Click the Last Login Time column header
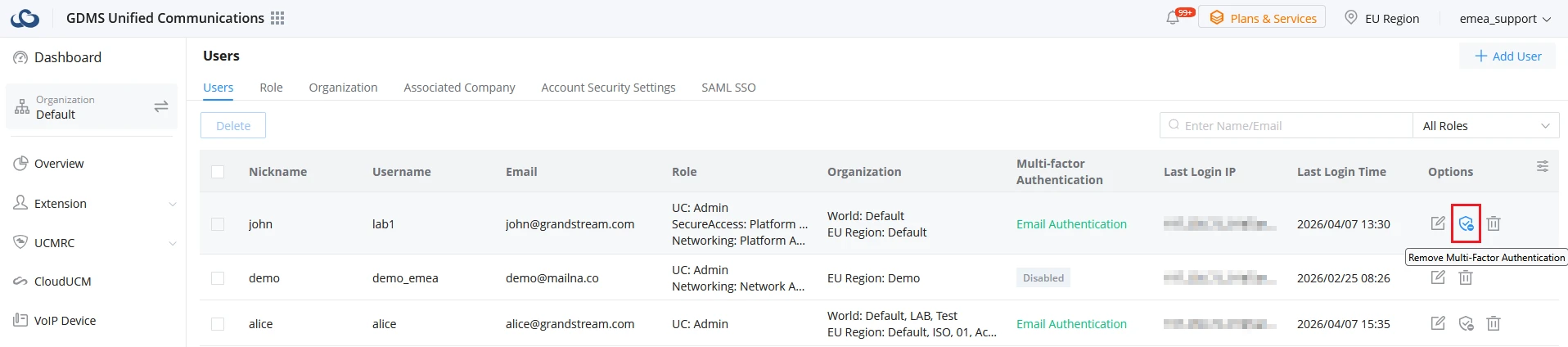This screenshot has height=347, width=1568. [1341, 172]
